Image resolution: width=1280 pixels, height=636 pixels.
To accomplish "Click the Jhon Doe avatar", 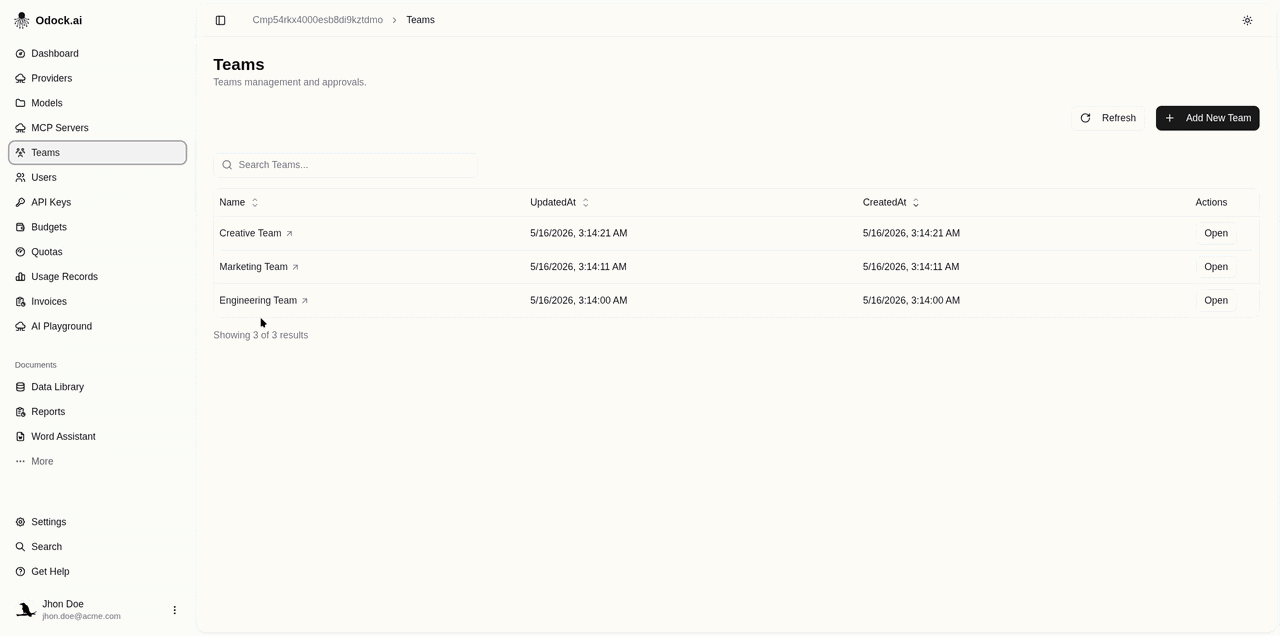I will [26, 610].
